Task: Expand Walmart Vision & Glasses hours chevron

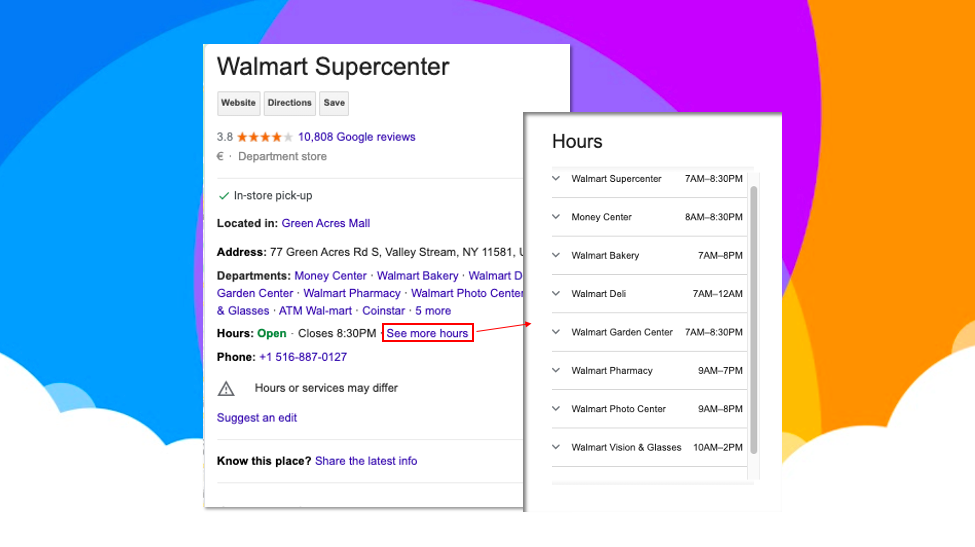Action: pyautogui.click(x=556, y=447)
